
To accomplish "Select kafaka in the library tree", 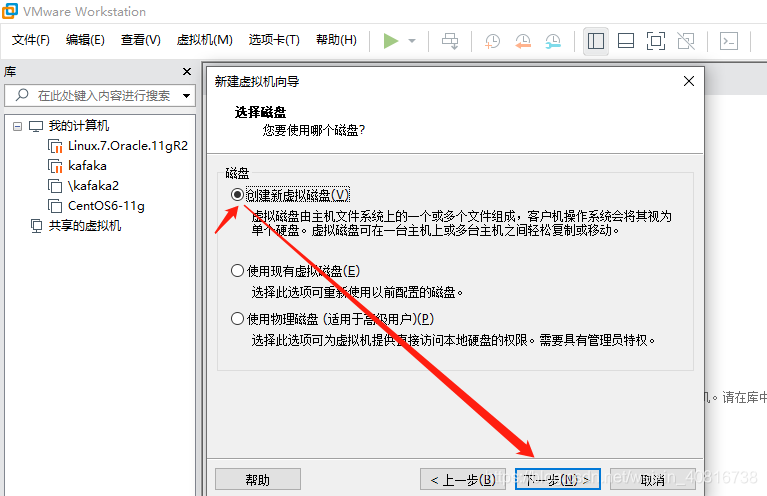I will pos(87,166).
